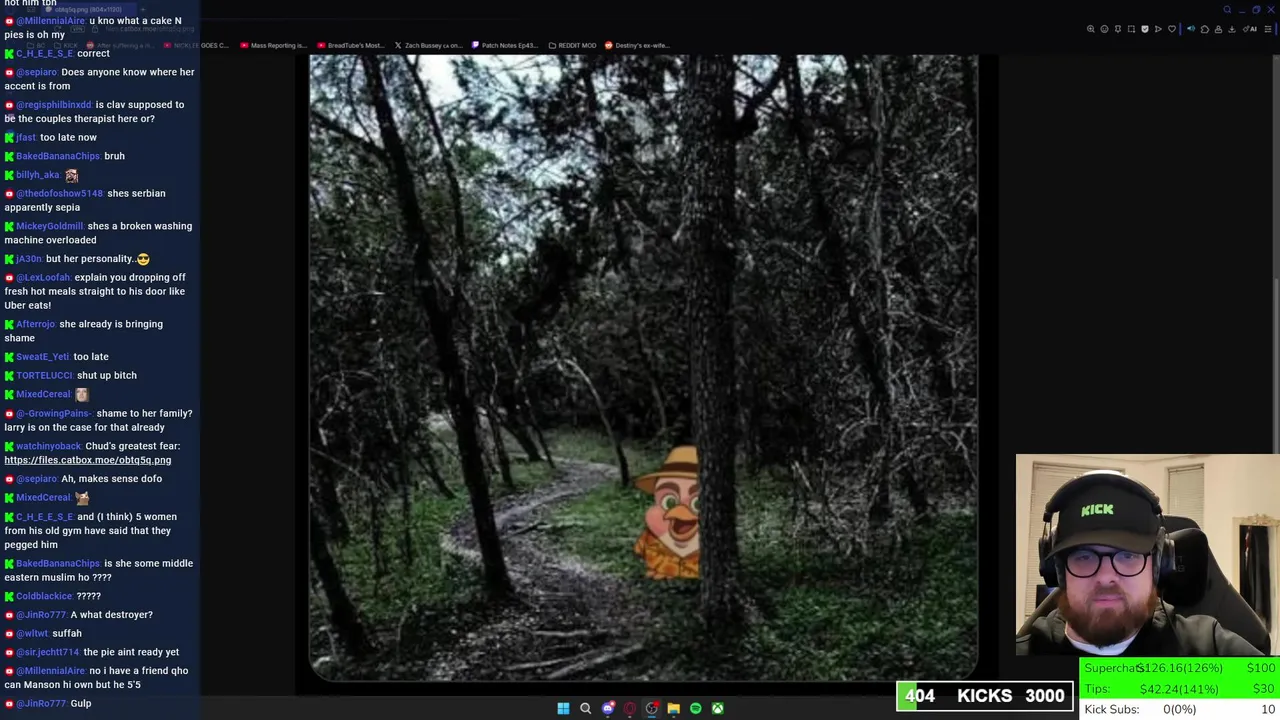Click the 404 KICKS 3000 goal bar

click(985, 696)
